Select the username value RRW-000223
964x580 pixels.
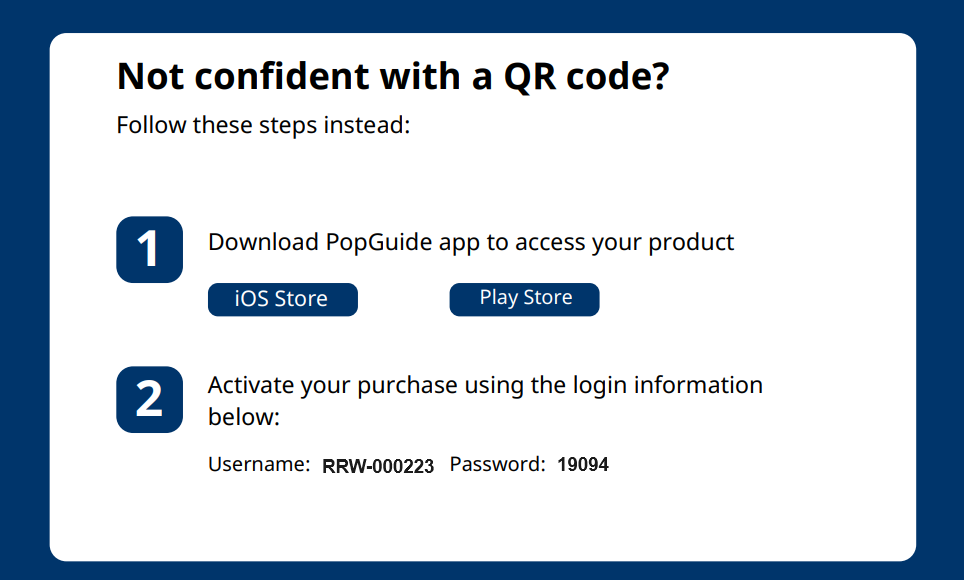click(378, 466)
